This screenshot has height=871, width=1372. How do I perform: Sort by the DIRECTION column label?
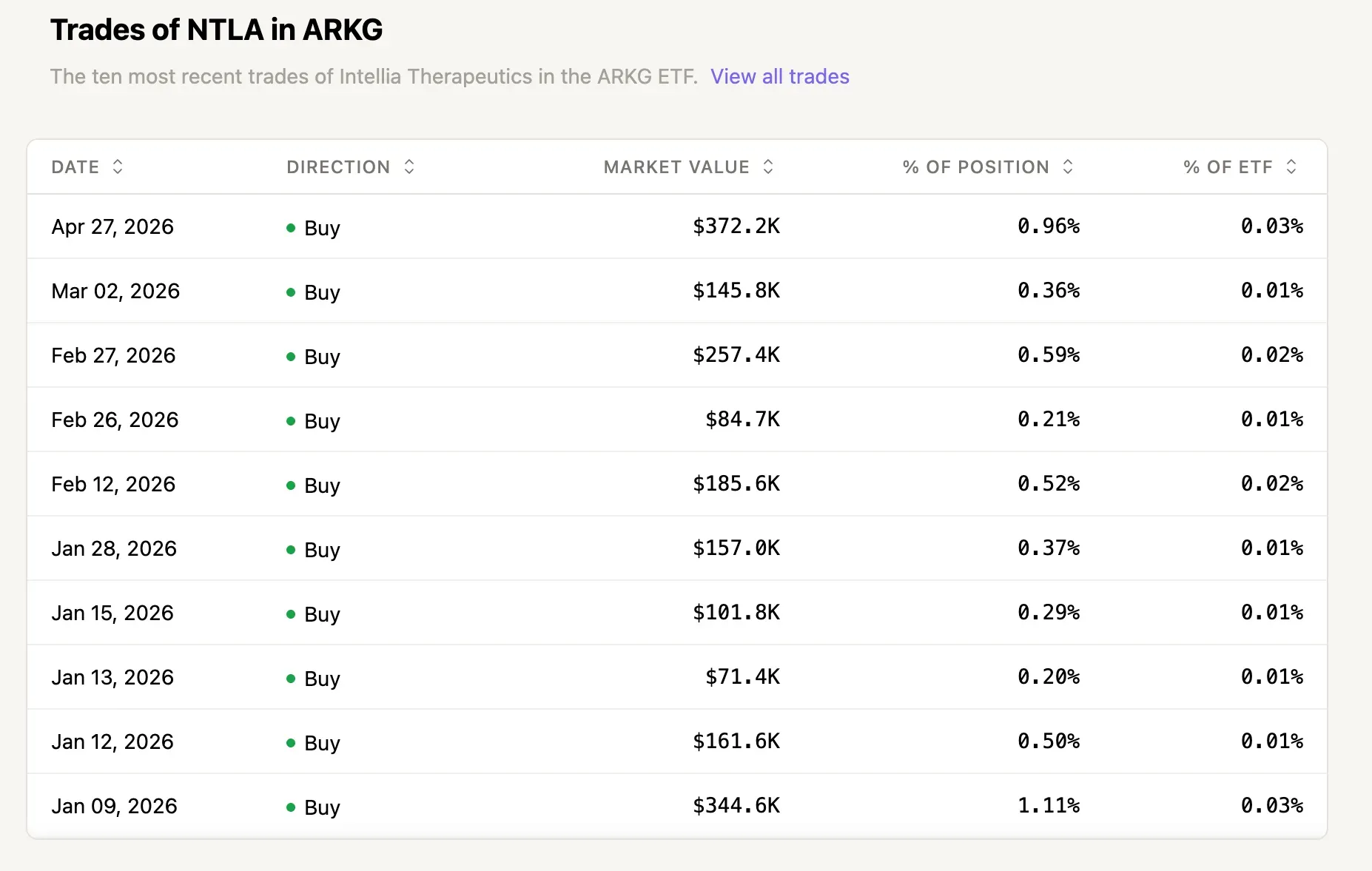tap(338, 167)
